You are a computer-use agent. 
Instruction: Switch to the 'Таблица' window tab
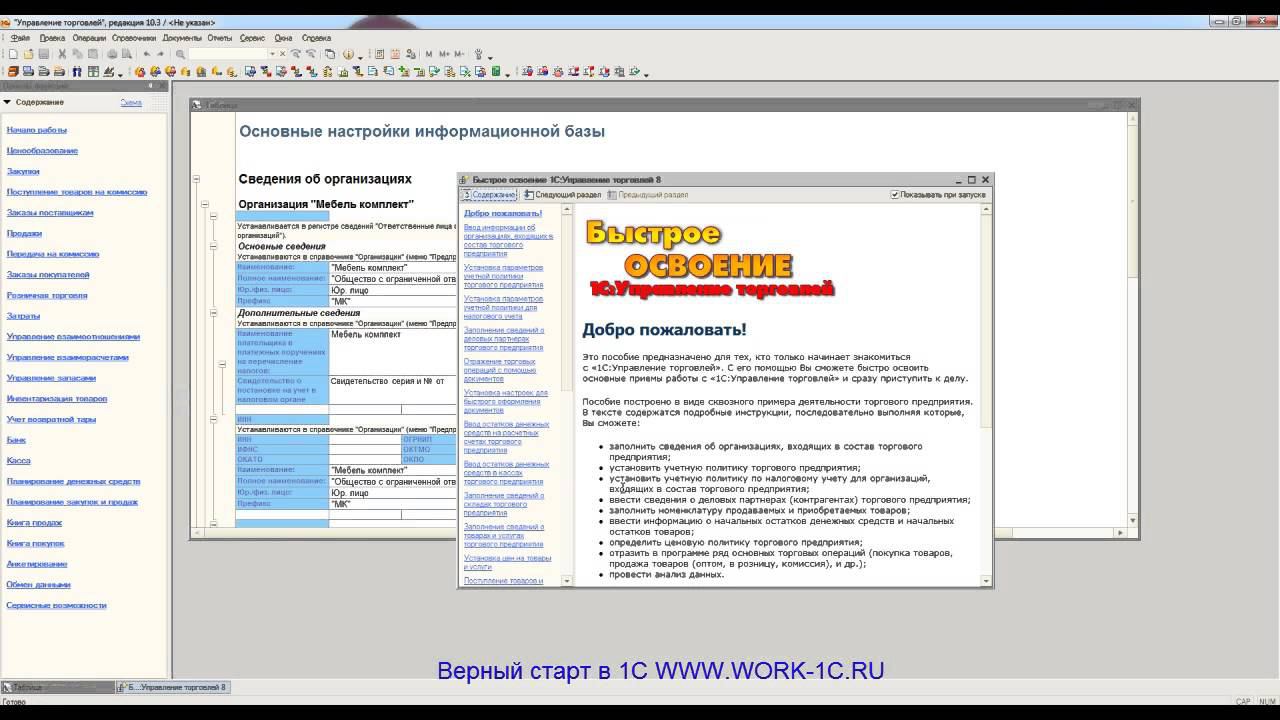click(57, 688)
